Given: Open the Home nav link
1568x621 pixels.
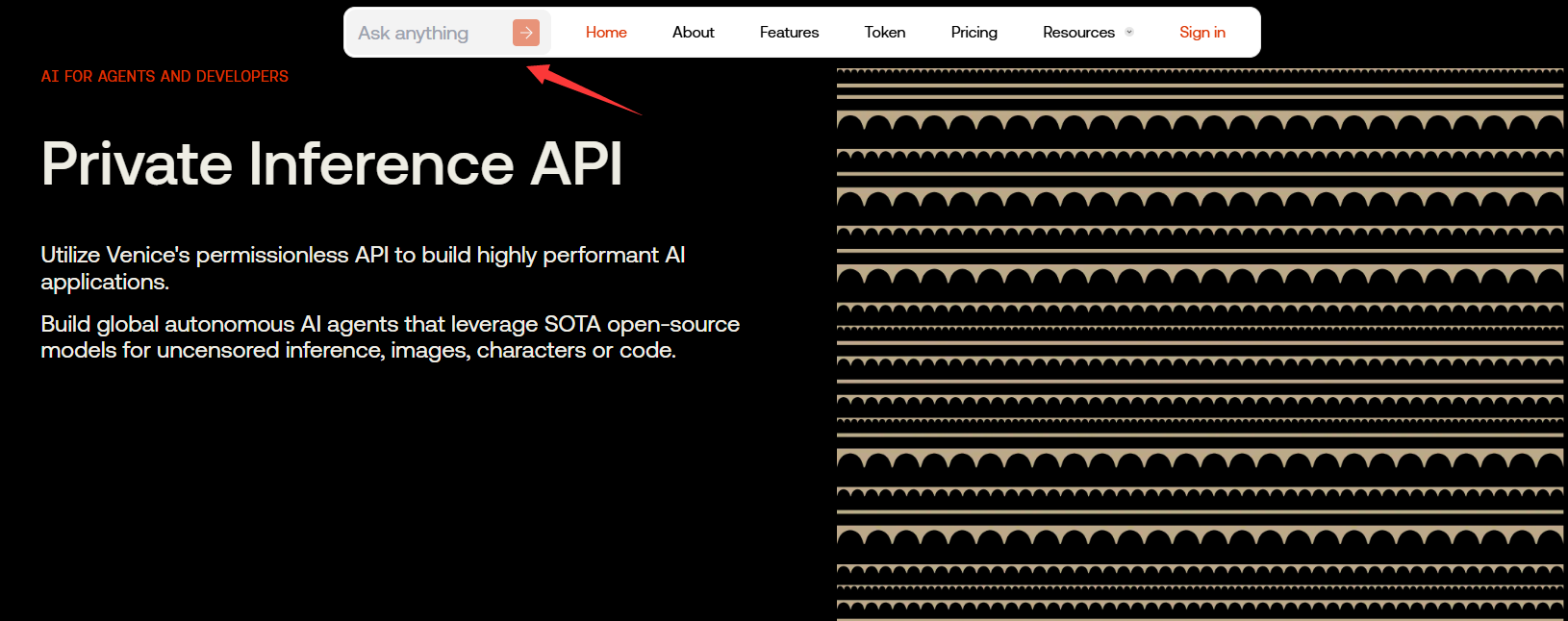Looking at the screenshot, I should pos(606,33).
